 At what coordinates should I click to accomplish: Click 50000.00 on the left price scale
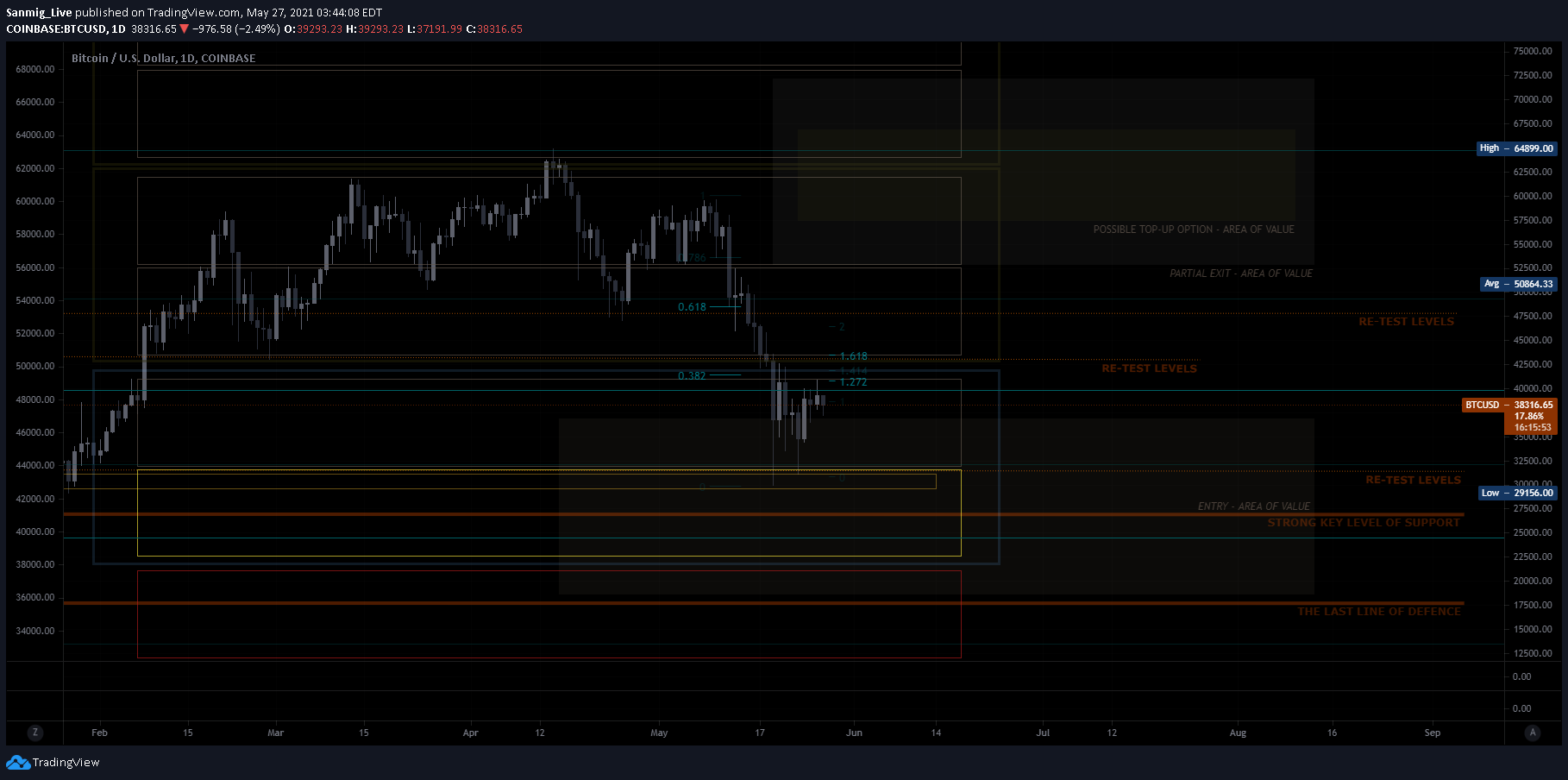(35, 366)
